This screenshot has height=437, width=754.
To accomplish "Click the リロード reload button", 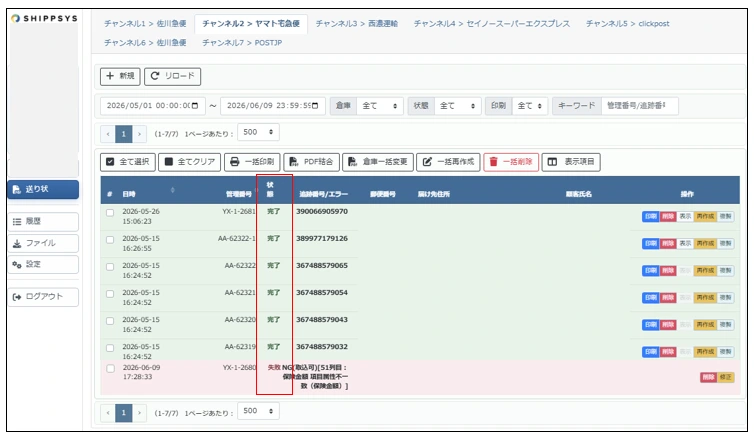I will [x=173, y=76].
